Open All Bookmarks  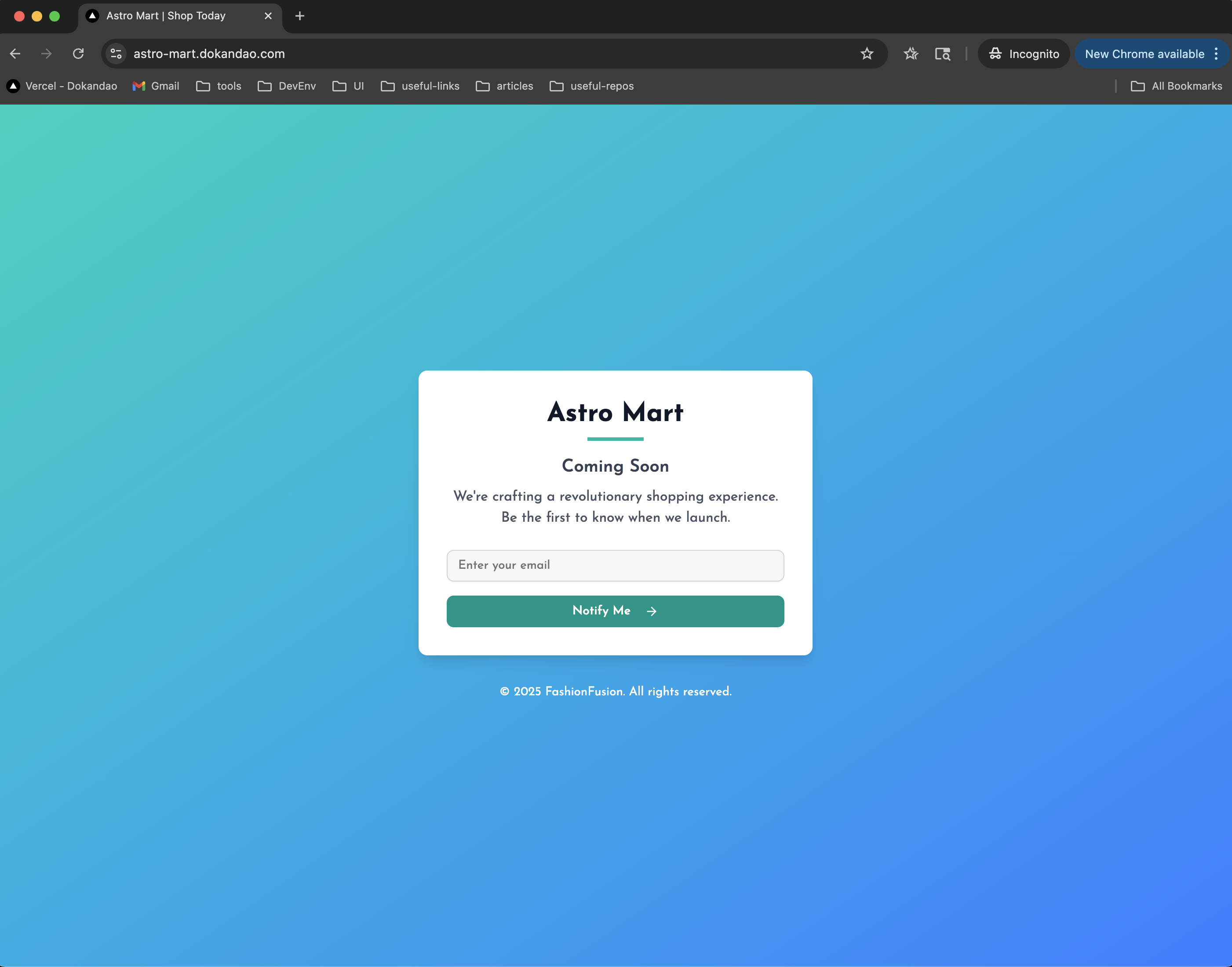(x=1177, y=86)
